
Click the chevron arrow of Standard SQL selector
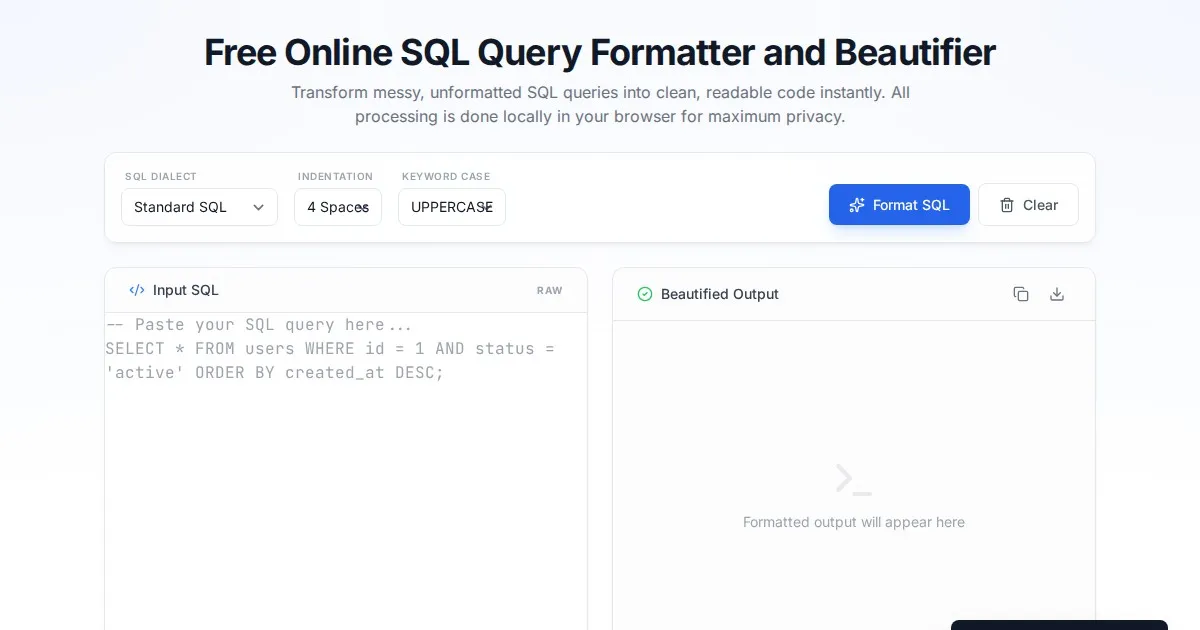point(258,207)
